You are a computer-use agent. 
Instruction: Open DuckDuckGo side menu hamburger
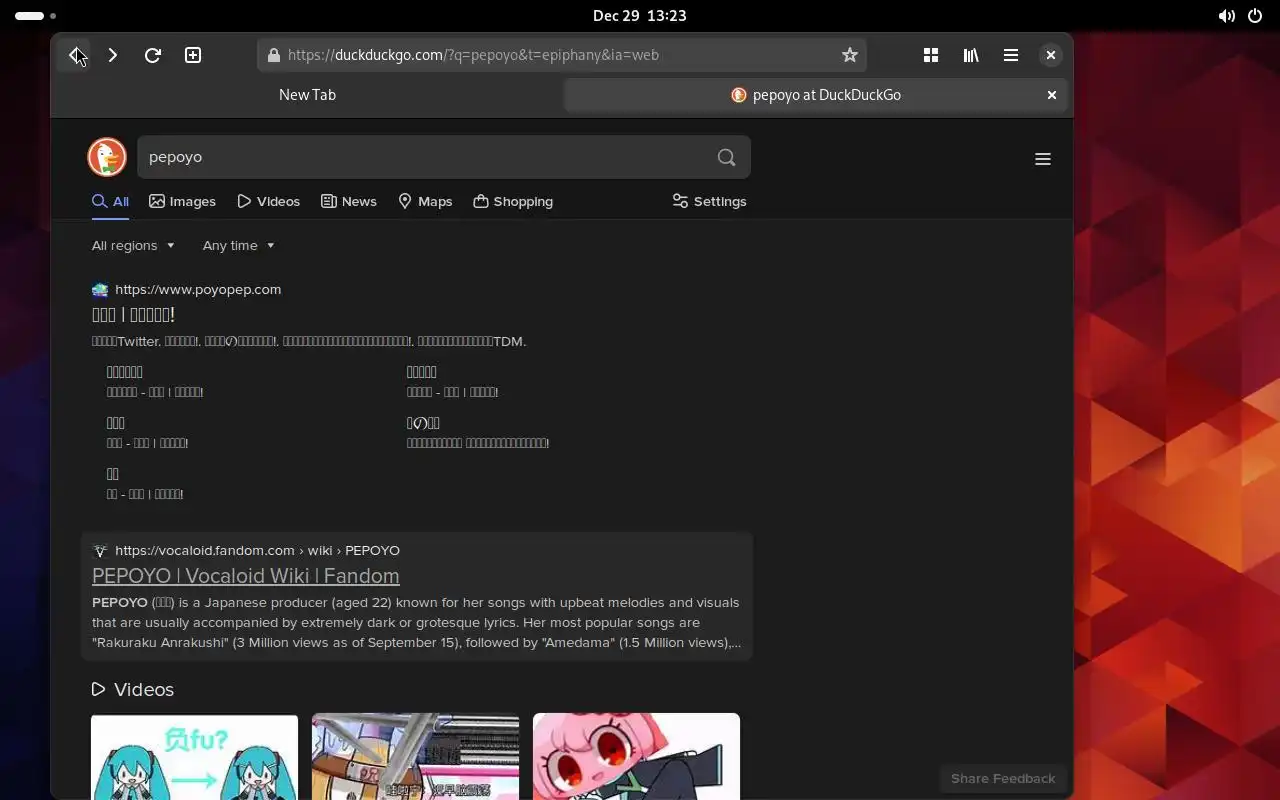[x=1043, y=159]
